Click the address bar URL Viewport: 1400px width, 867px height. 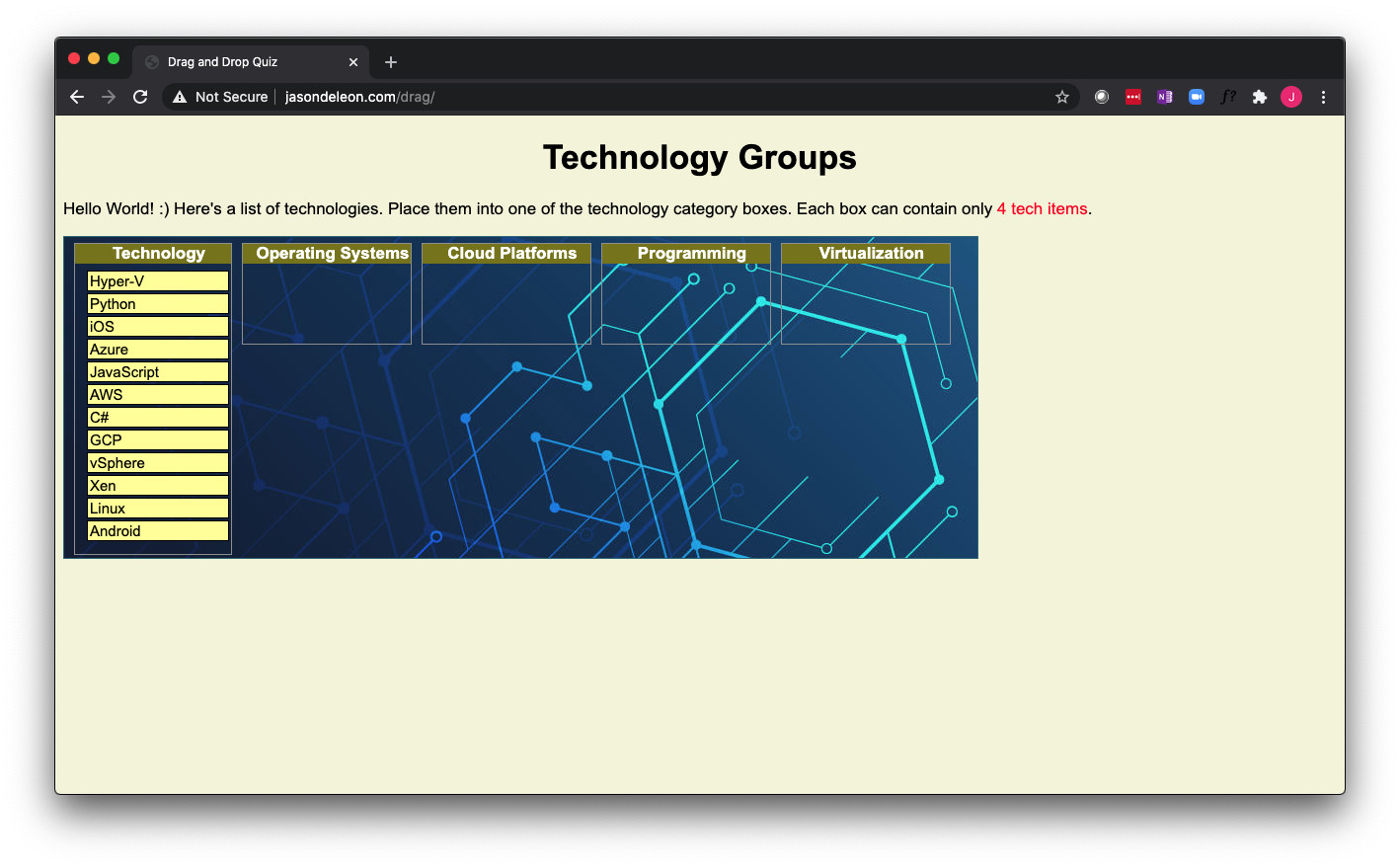[x=359, y=97]
